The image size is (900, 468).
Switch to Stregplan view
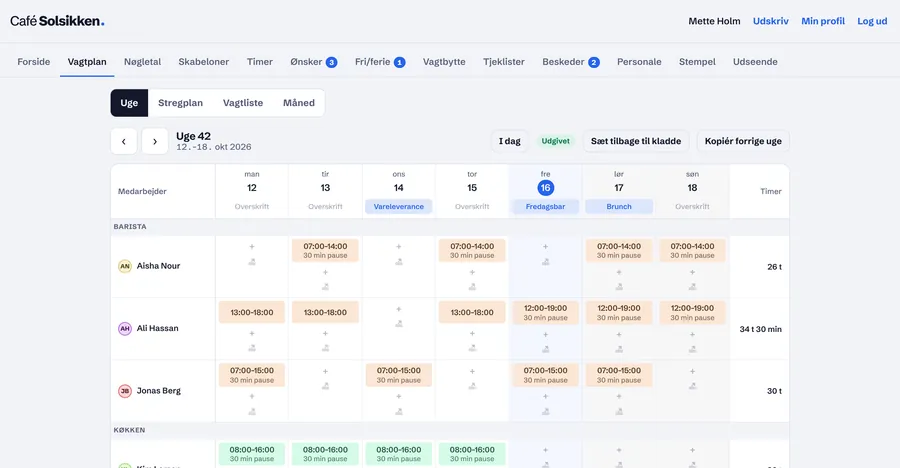(180, 103)
